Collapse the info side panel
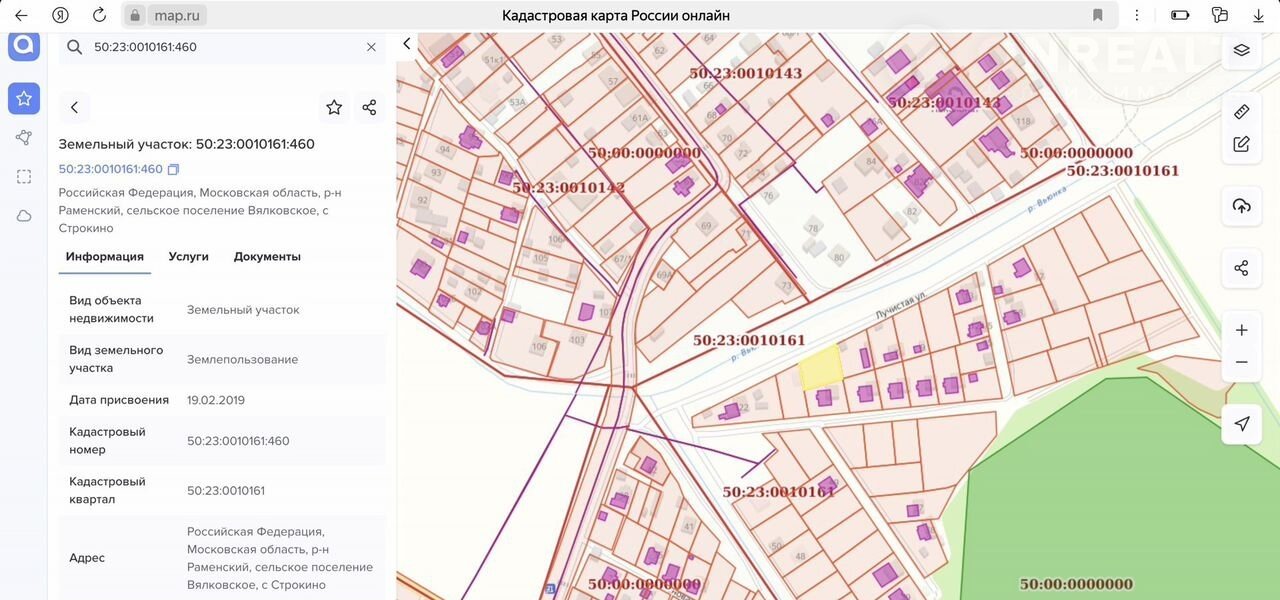 click(406, 44)
